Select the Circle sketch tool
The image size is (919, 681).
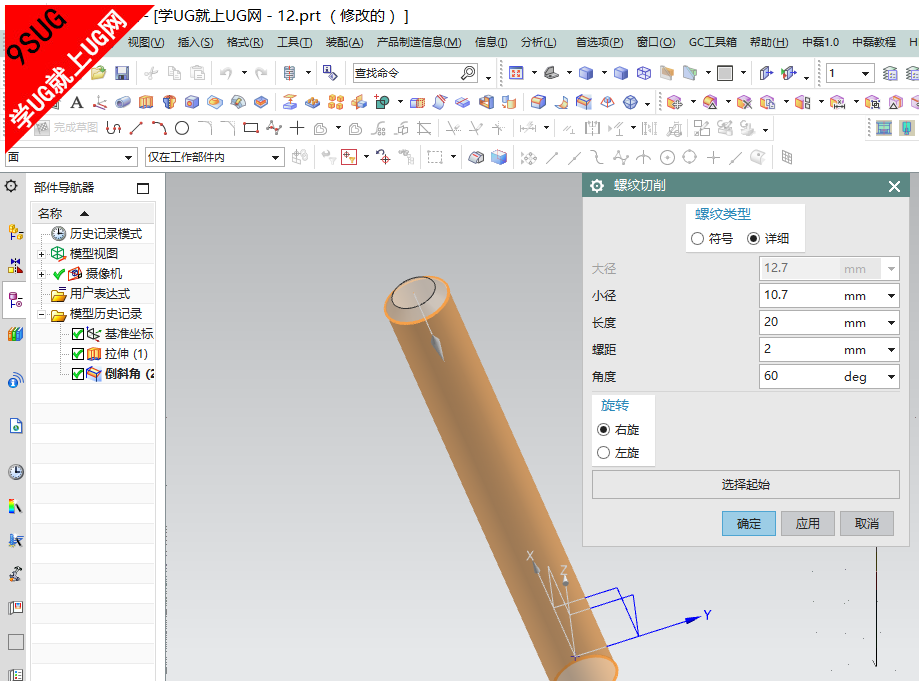[182, 128]
